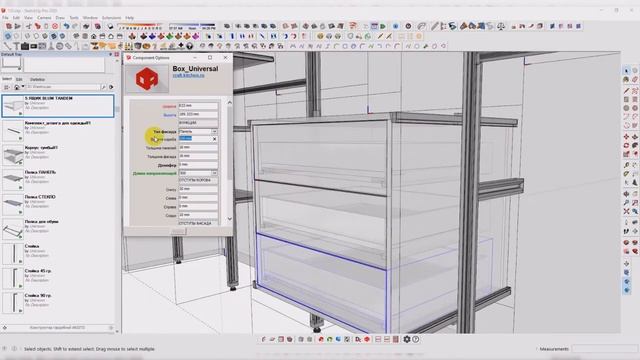Click the component search magnifier icon

pyautogui.click(x=103, y=87)
